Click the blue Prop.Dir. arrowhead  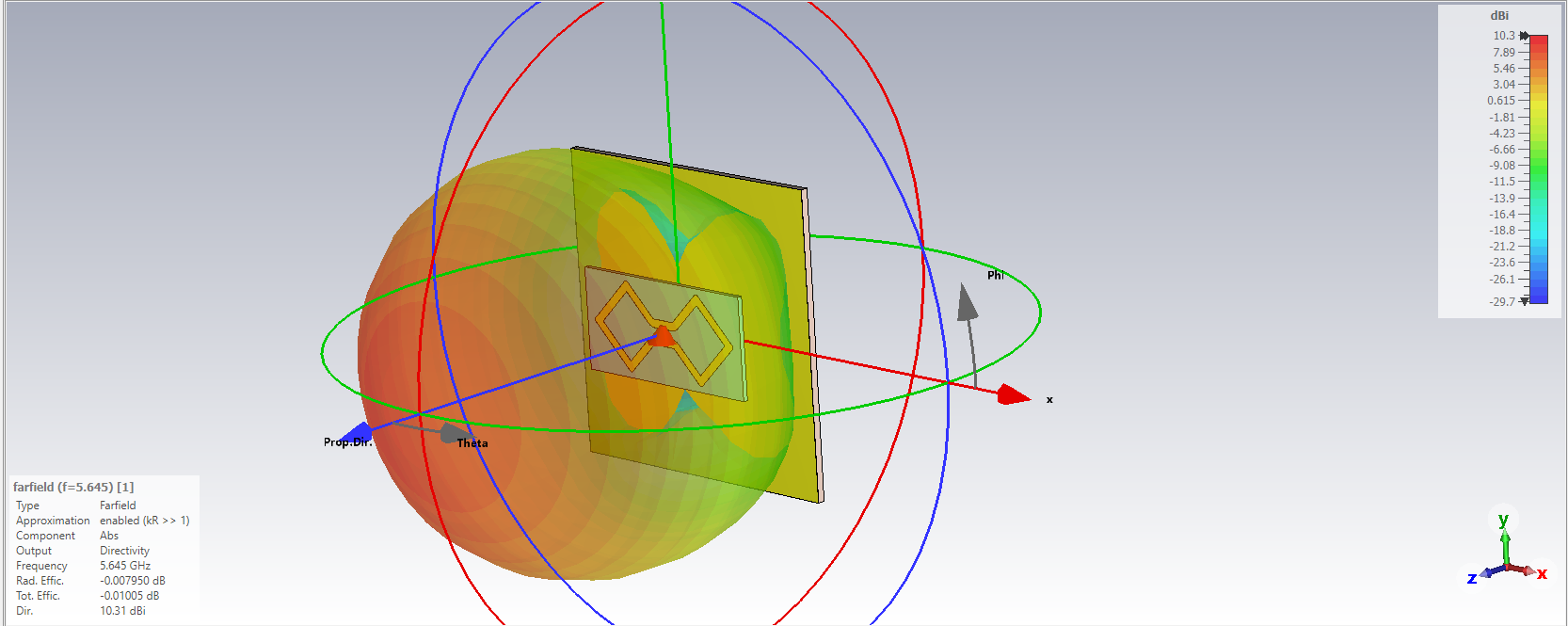point(357,433)
